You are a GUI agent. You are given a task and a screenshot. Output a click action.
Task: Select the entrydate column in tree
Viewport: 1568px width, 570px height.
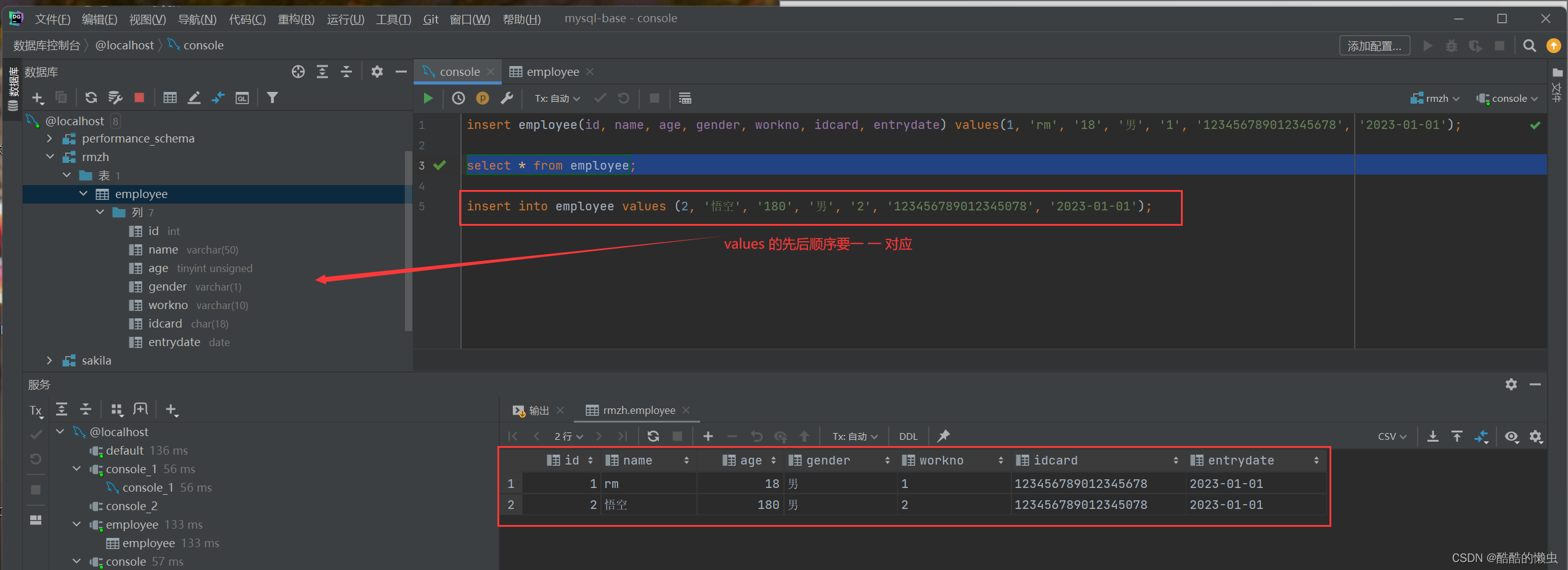[174, 342]
